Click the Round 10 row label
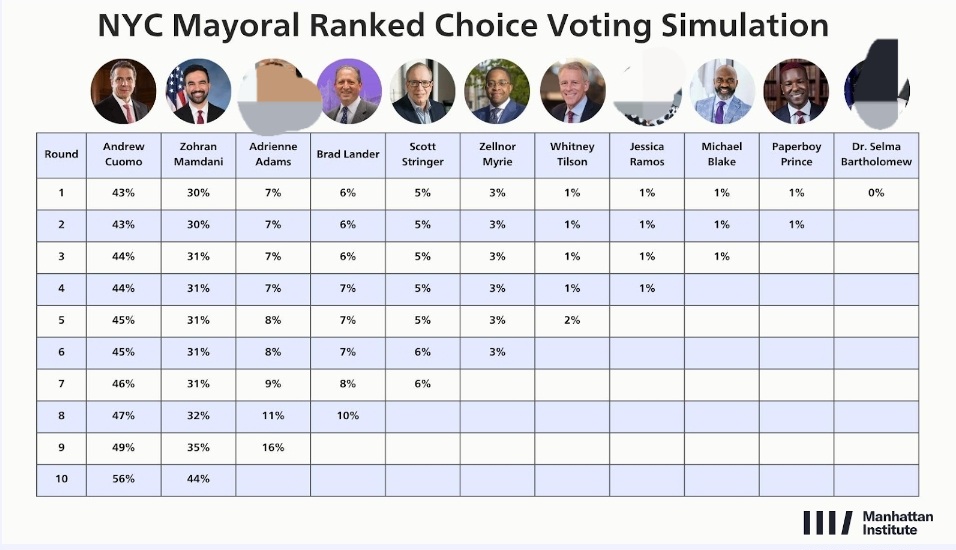The width and height of the screenshot is (956, 550). coord(61,479)
